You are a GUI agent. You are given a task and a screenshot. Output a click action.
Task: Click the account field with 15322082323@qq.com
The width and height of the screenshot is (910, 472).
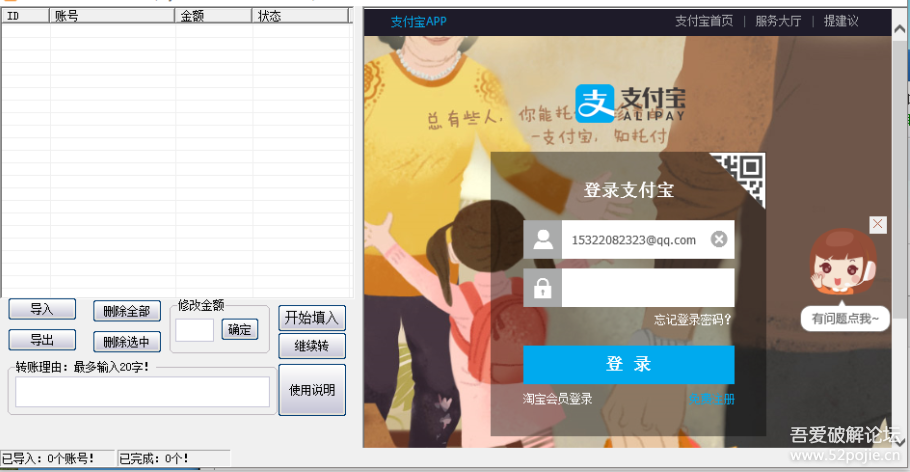tap(648, 239)
